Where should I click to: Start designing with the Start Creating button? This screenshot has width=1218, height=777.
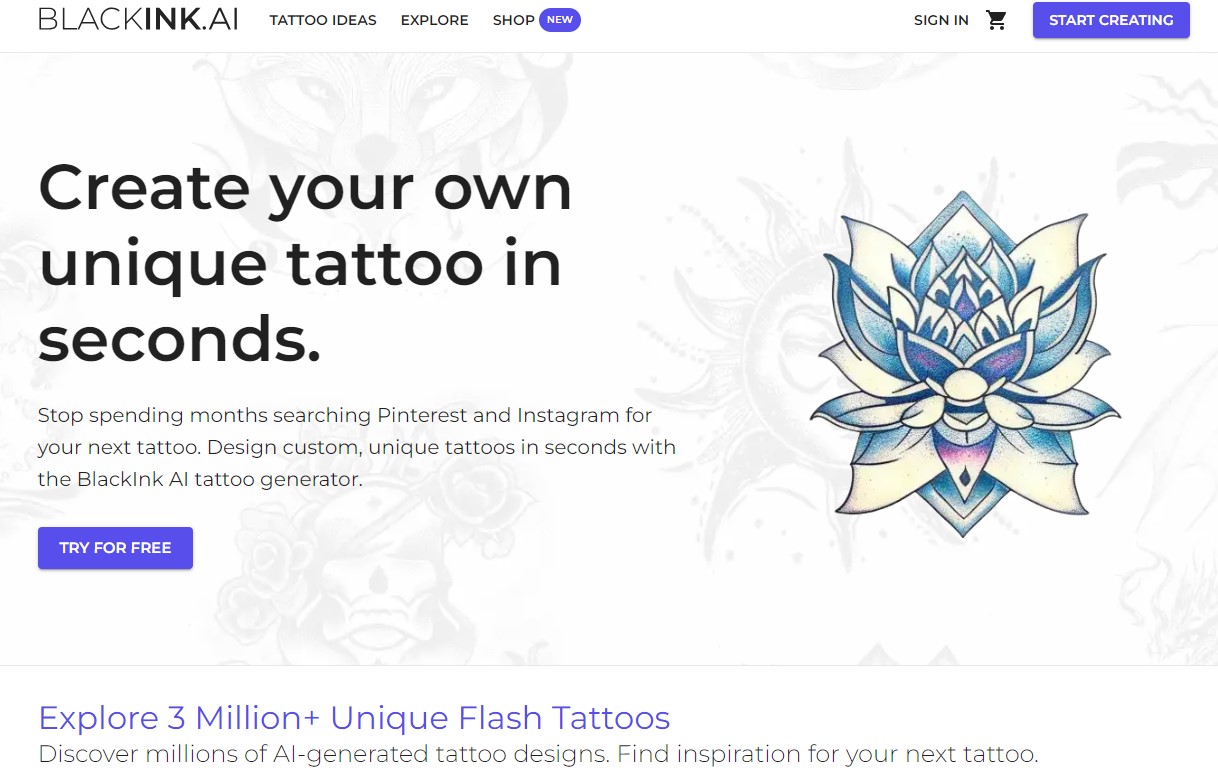(x=1111, y=20)
